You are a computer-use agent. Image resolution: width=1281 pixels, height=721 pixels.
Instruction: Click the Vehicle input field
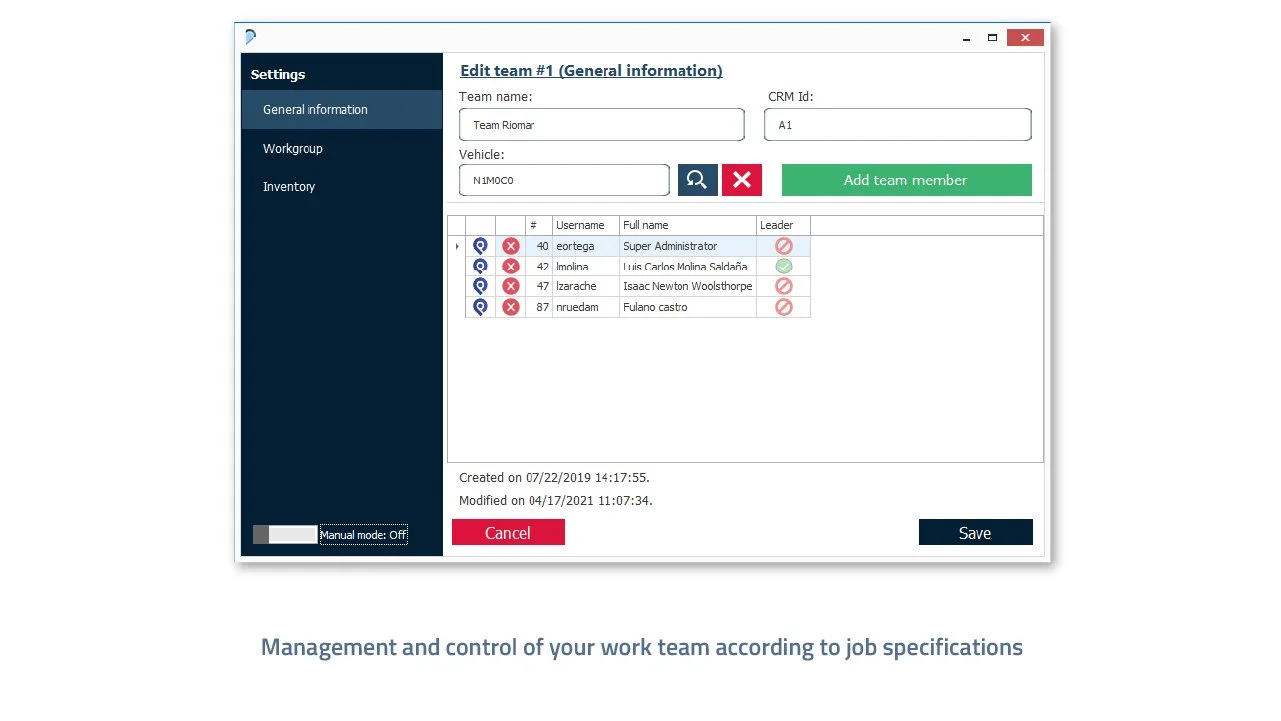(564, 180)
